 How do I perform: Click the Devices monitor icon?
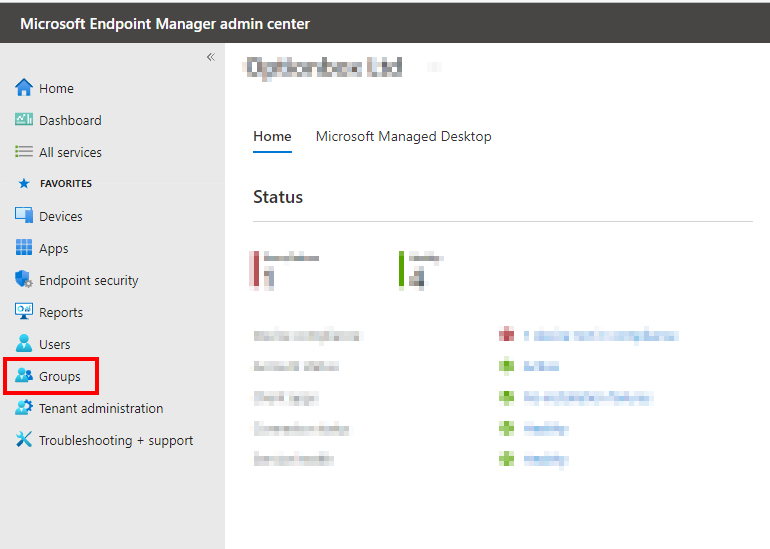pyautogui.click(x=24, y=216)
